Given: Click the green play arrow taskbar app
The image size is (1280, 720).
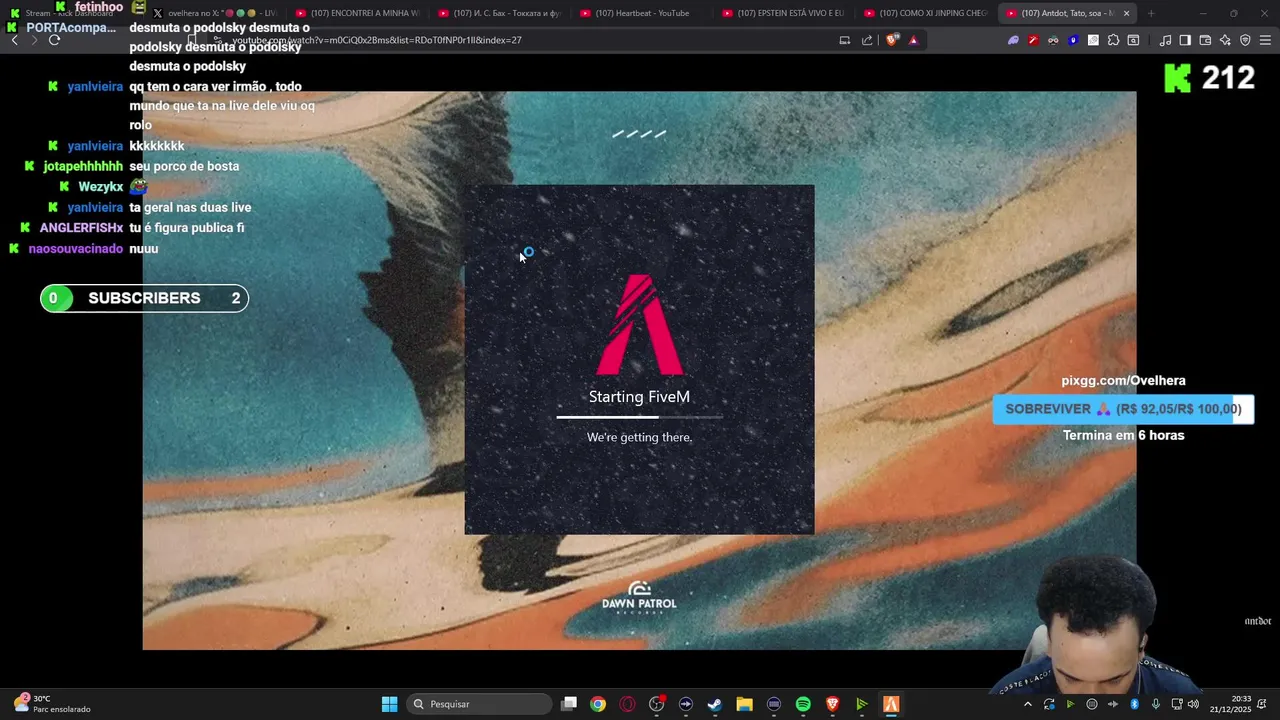Looking at the screenshot, I should tap(862, 704).
